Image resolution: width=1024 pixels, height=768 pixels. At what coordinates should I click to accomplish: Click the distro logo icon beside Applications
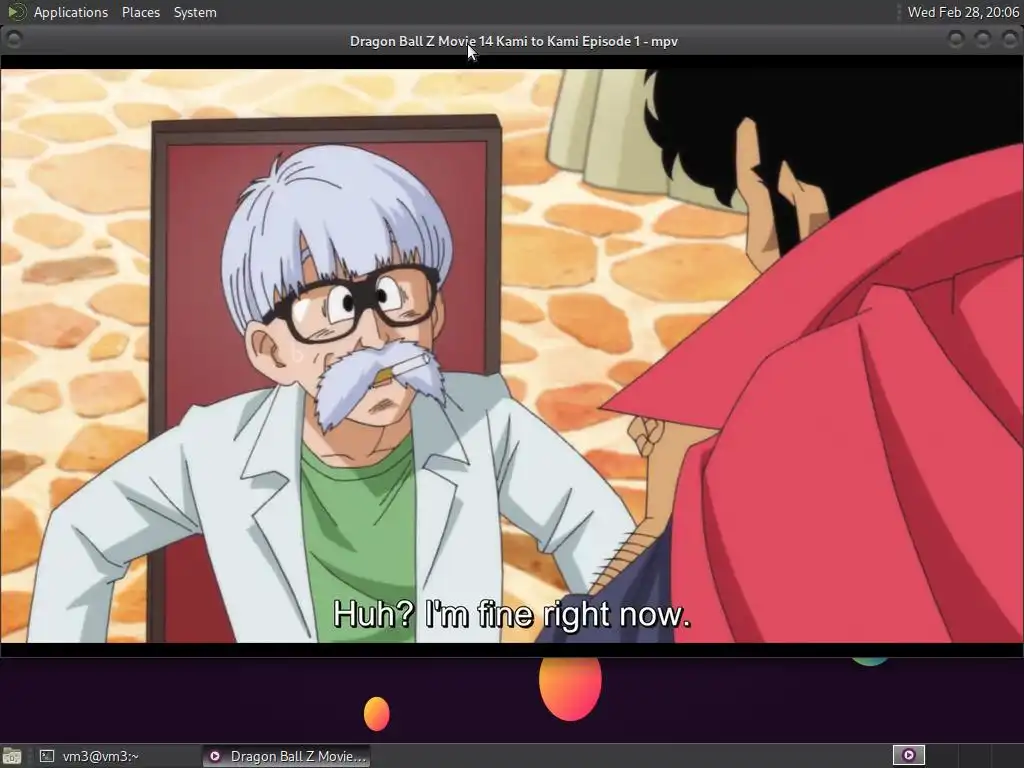[16, 12]
